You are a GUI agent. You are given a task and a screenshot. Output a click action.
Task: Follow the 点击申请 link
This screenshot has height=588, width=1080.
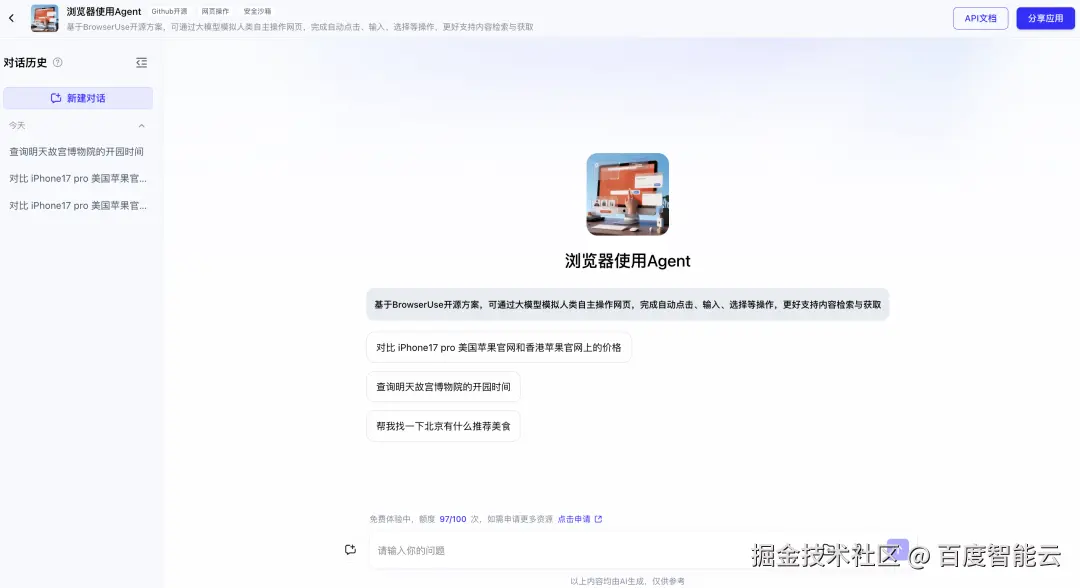coord(579,519)
